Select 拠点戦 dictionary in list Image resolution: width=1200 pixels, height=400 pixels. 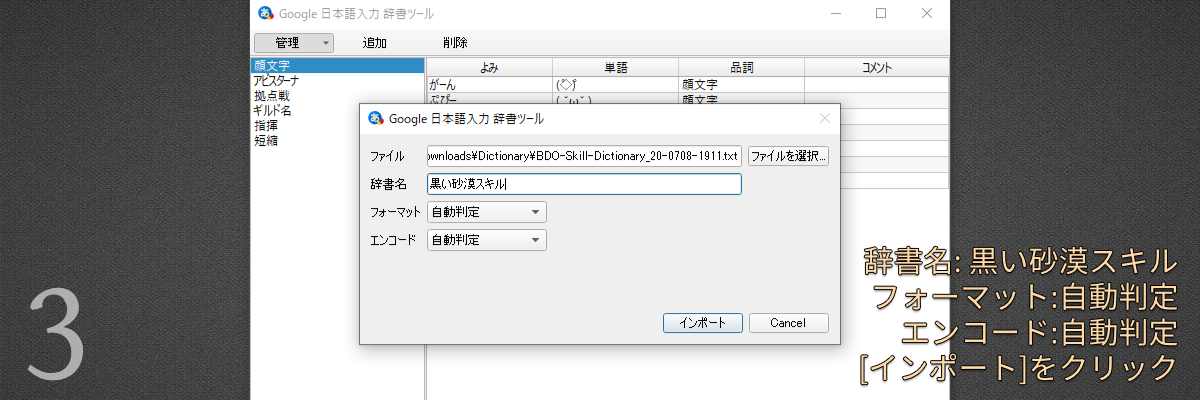coord(270,96)
